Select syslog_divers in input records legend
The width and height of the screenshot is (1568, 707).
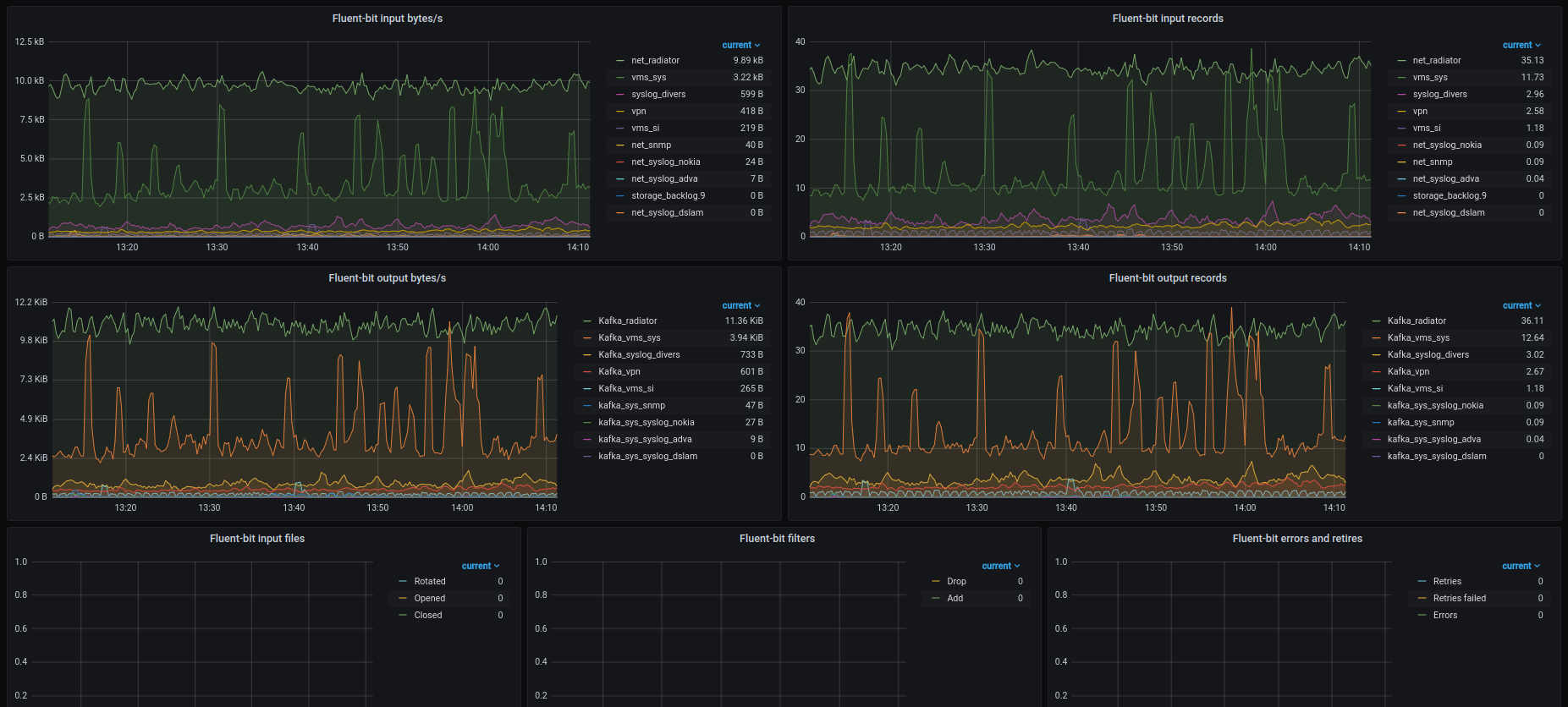[x=1439, y=95]
